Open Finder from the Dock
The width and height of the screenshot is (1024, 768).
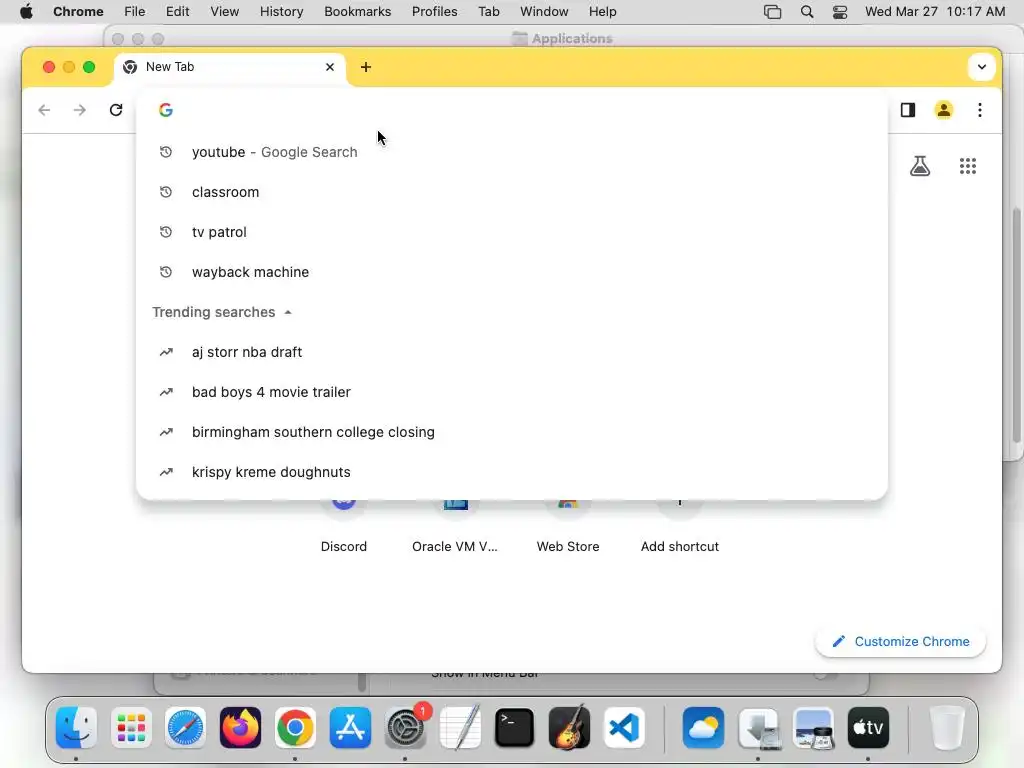click(x=76, y=728)
